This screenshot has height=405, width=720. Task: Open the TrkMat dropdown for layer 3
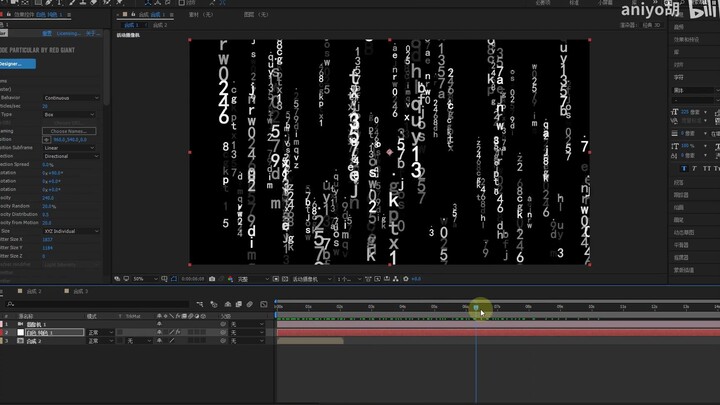pyautogui.click(x=139, y=341)
